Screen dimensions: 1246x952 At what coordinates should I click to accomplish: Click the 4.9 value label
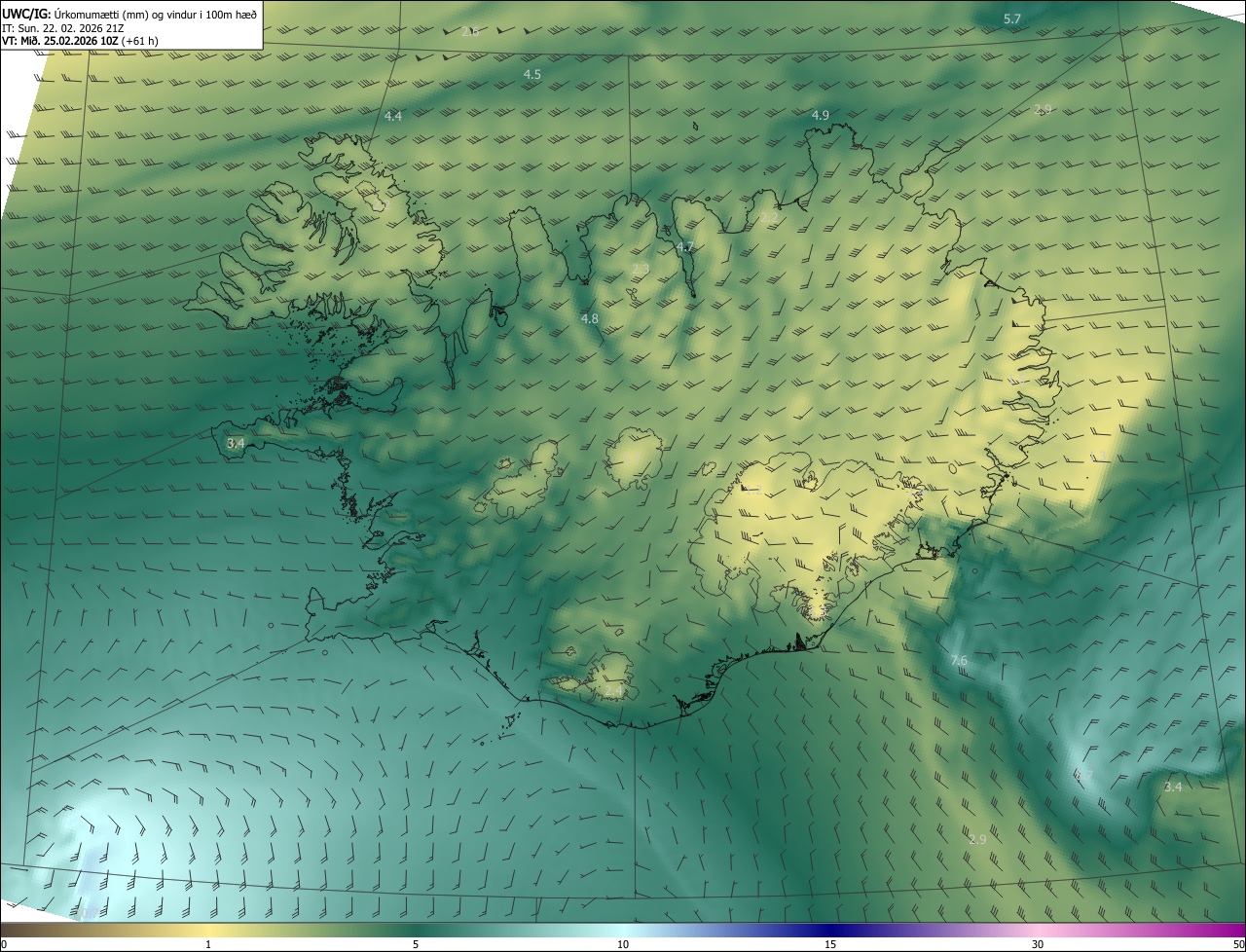coord(821,115)
